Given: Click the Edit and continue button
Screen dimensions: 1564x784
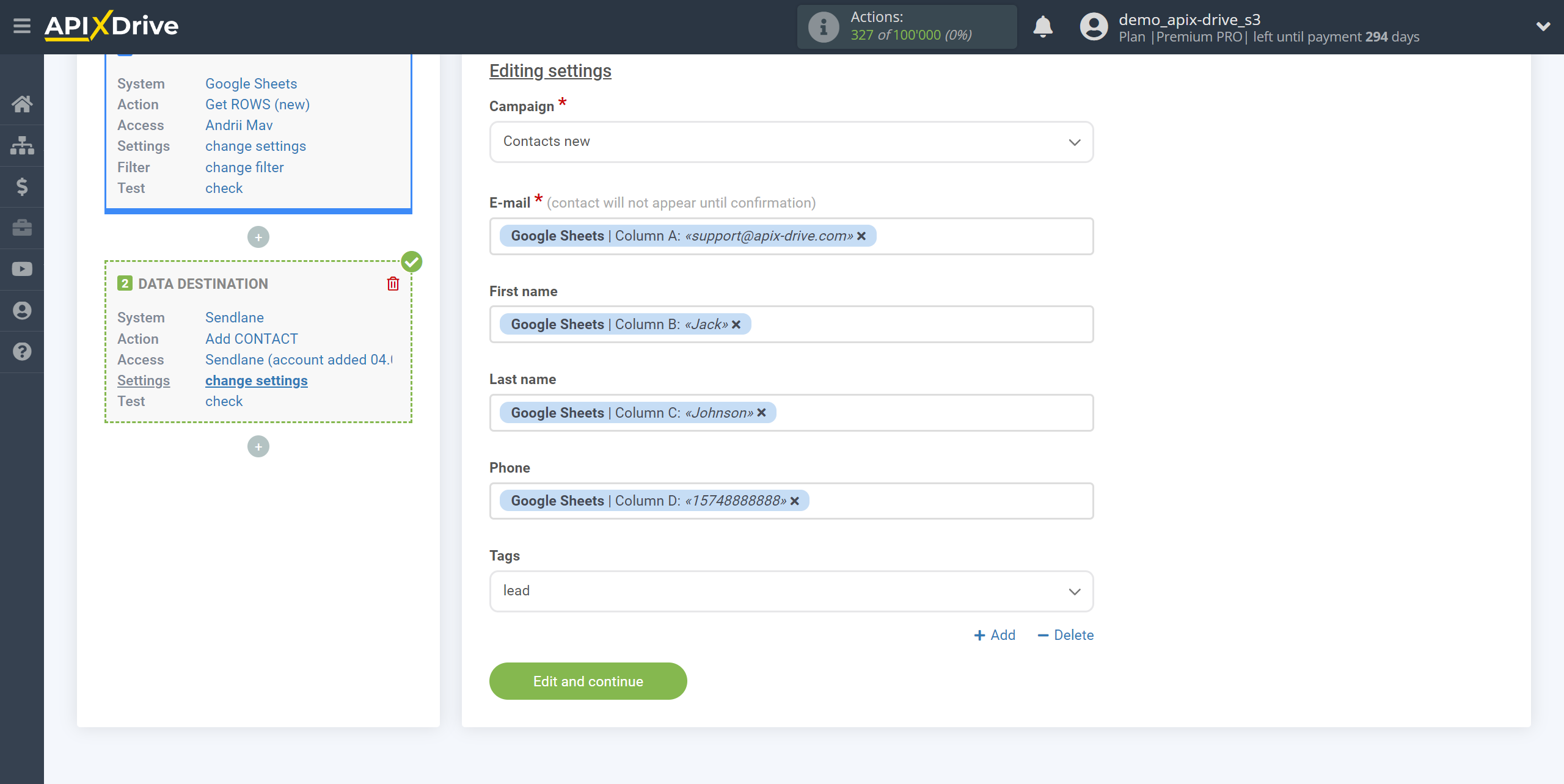Looking at the screenshot, I should coord(587,681).
